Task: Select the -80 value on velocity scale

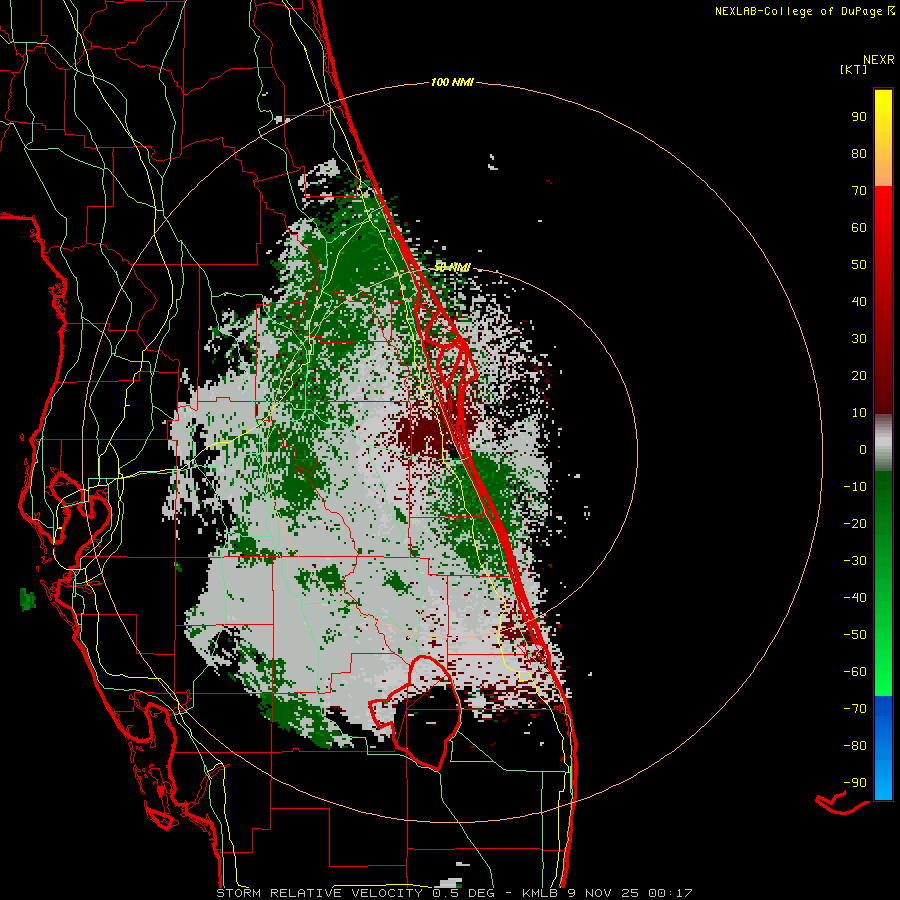Action: point(855,746)
